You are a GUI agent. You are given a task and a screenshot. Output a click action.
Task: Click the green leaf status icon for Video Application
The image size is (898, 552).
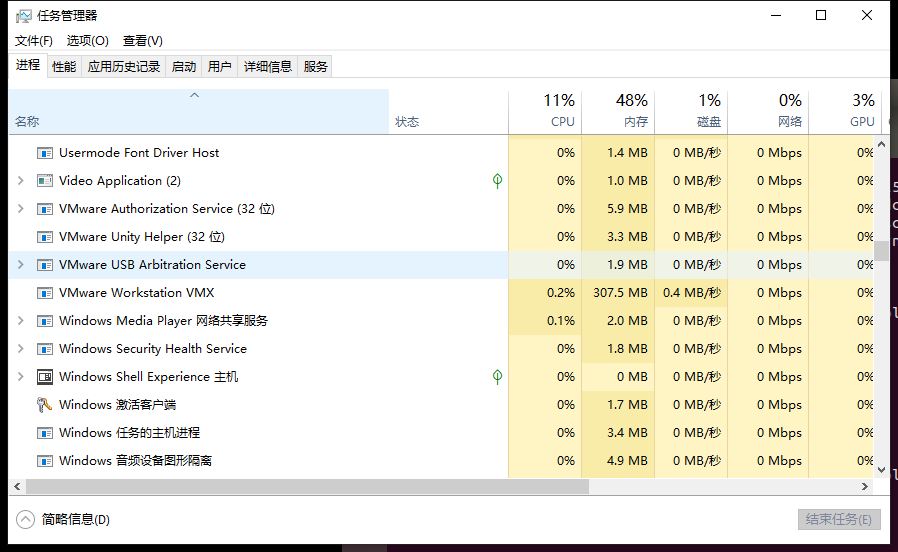(497, 181)
